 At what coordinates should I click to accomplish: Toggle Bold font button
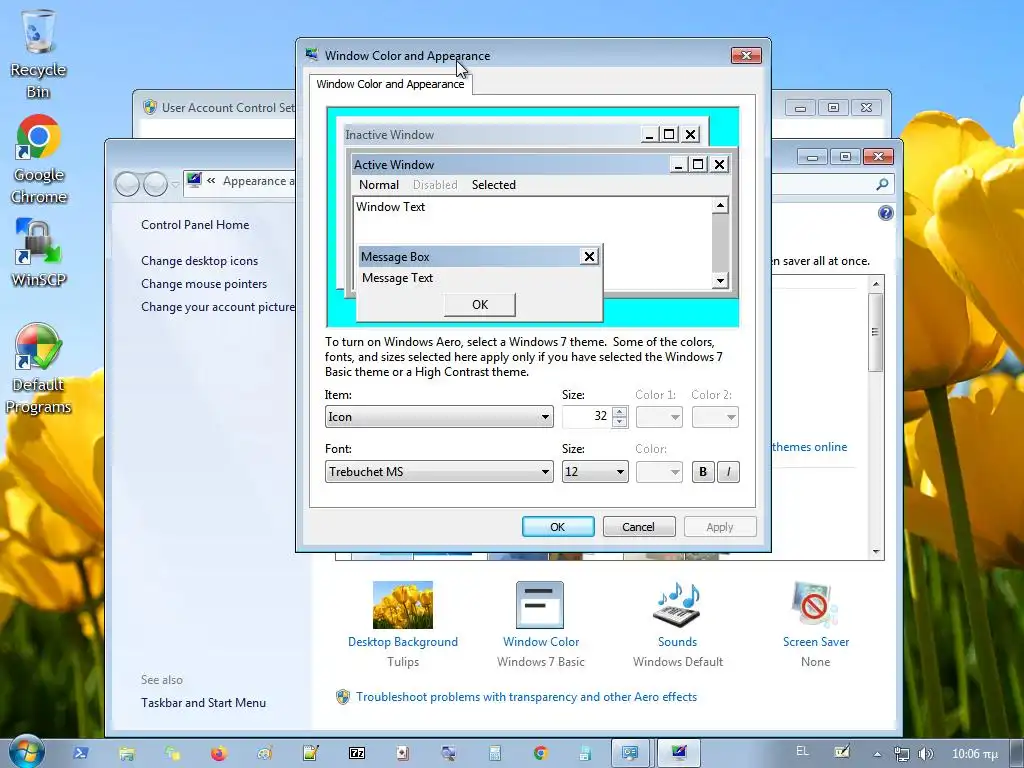click(x=703, y=472)
